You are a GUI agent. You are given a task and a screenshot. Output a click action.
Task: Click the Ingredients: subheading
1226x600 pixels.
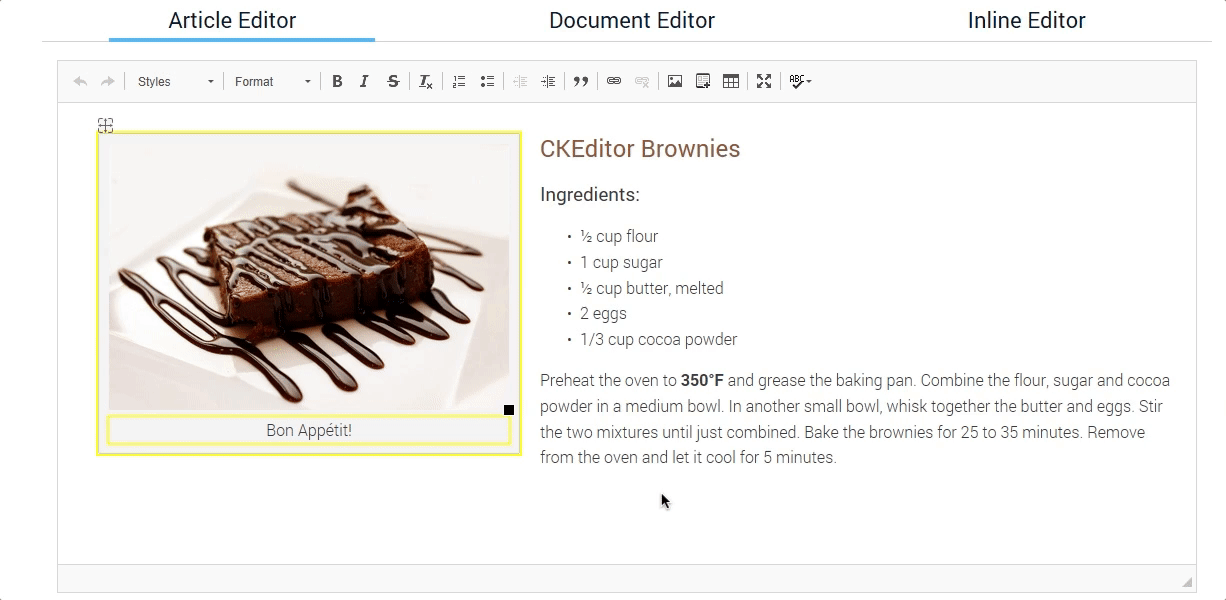tap(590, 195)
